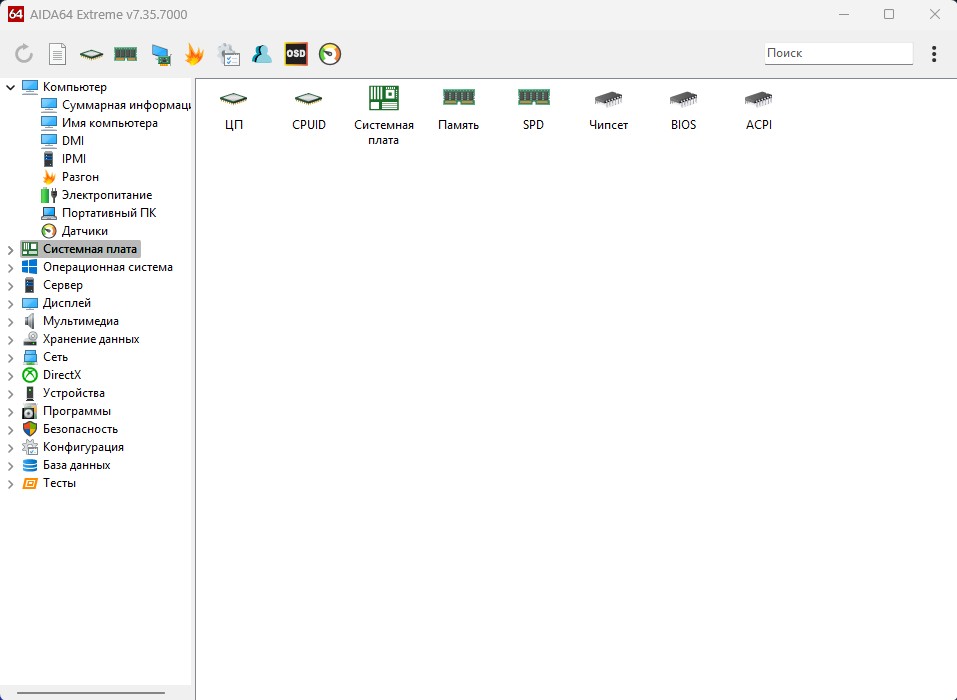Expand the Дисплей tree node
Viewport: 957px width, 700px height.
[x=10, y=303]
